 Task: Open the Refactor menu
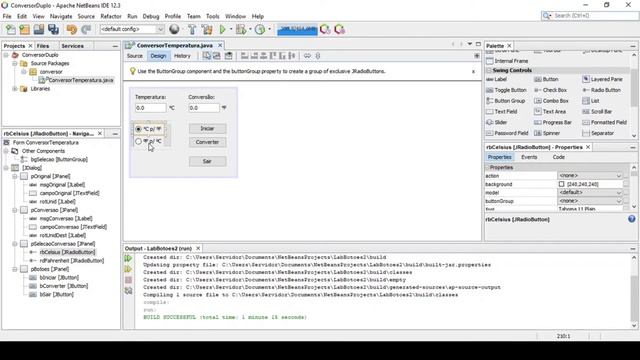[111, 16]
